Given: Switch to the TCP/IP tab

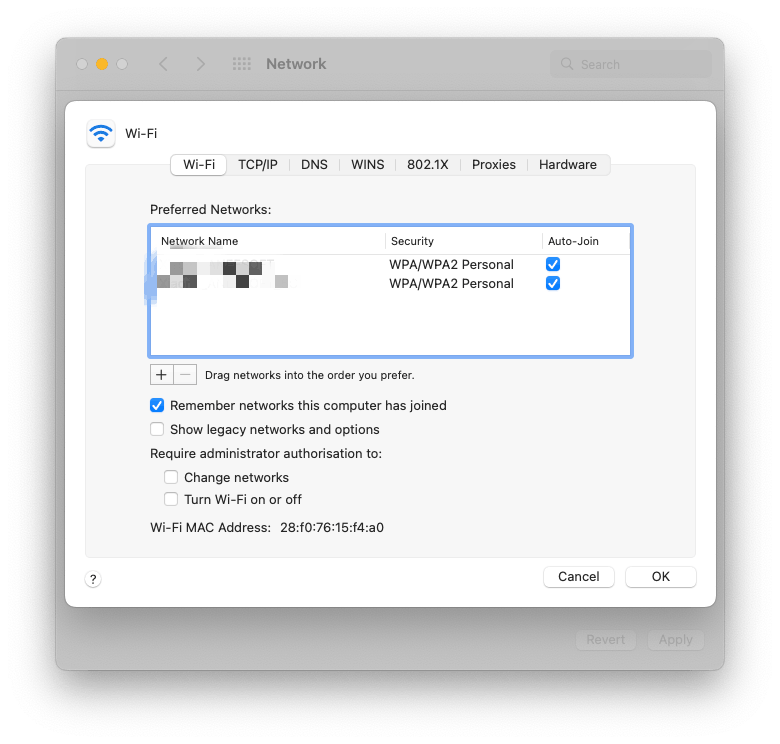Looking at the screenshot, I should [258, 165].
